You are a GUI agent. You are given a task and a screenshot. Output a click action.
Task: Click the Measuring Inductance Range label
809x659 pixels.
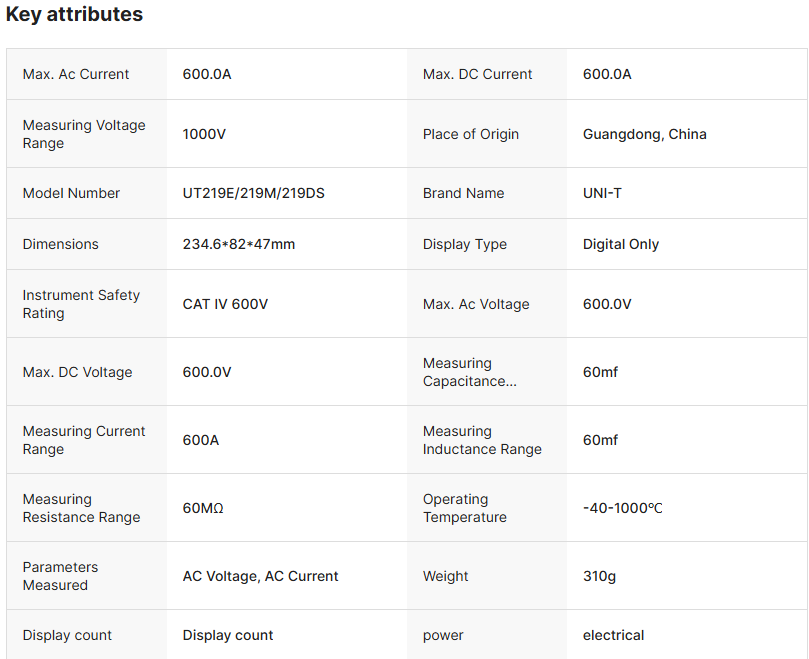click(x=482, y=440)
